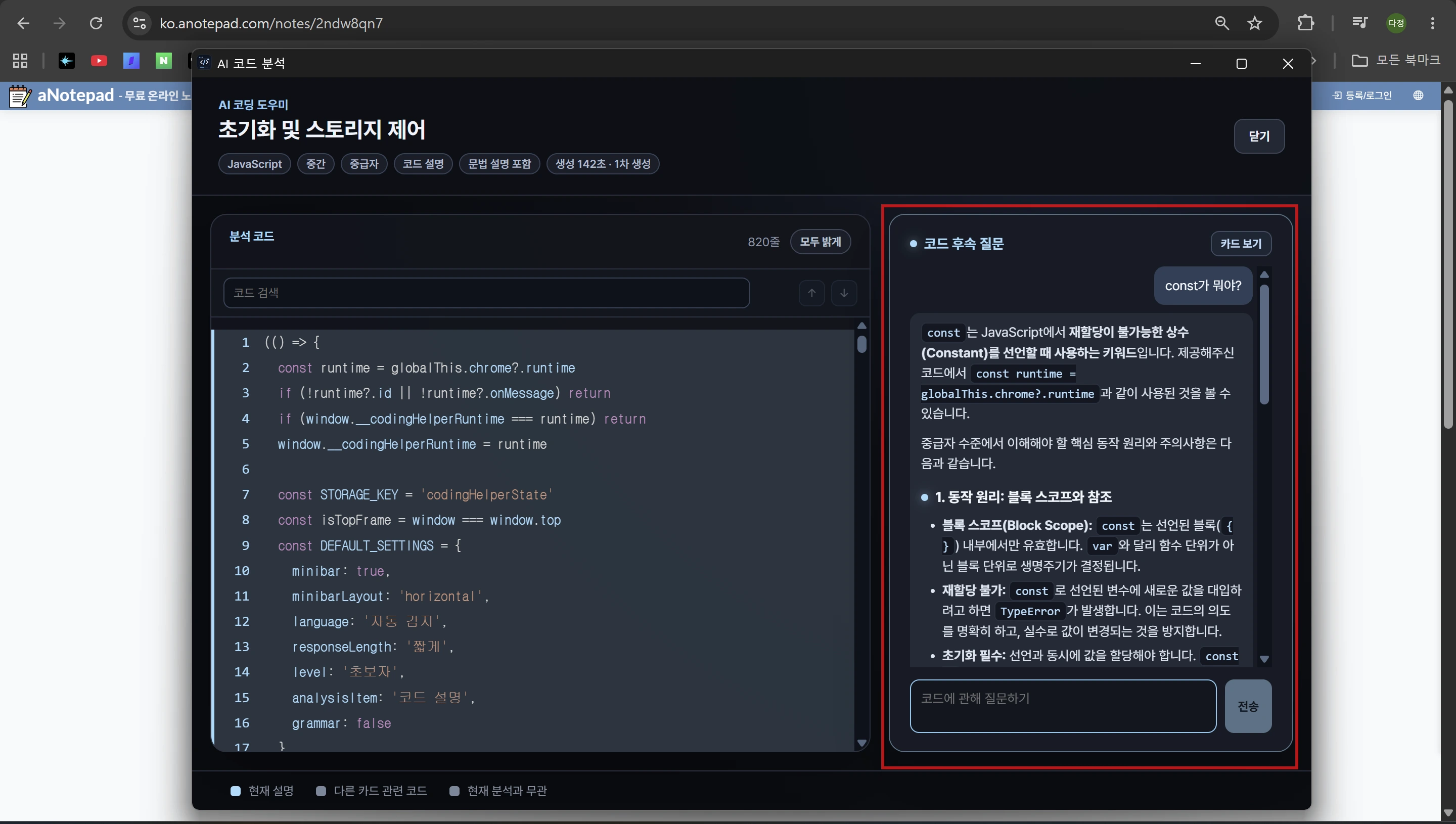Open the blue slash bookmark icon

tap(131, 61)
